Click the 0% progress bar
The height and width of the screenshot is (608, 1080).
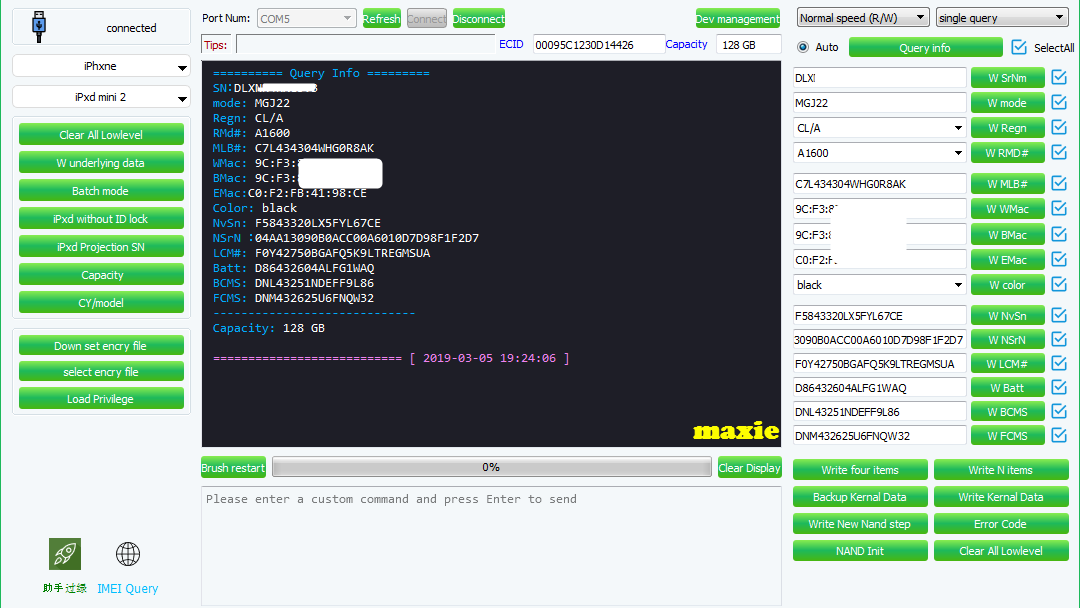pos(492,467)
